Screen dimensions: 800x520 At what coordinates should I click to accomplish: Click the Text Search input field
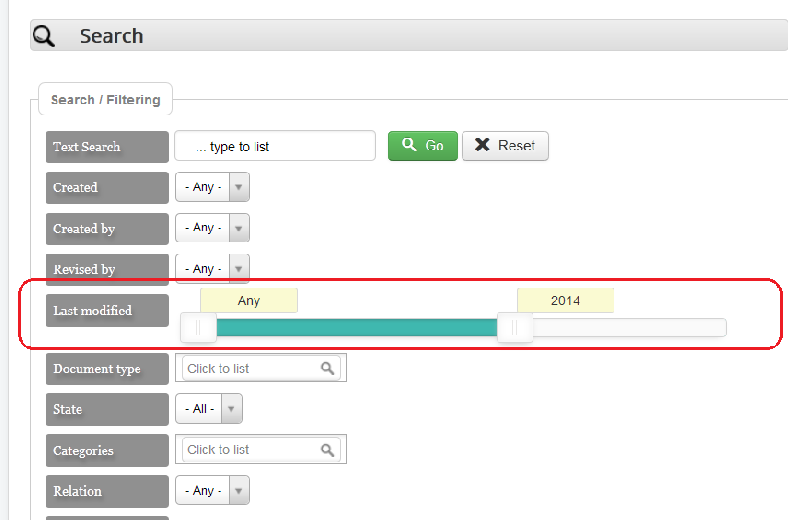pyautogui.click(x=275, y=146)
